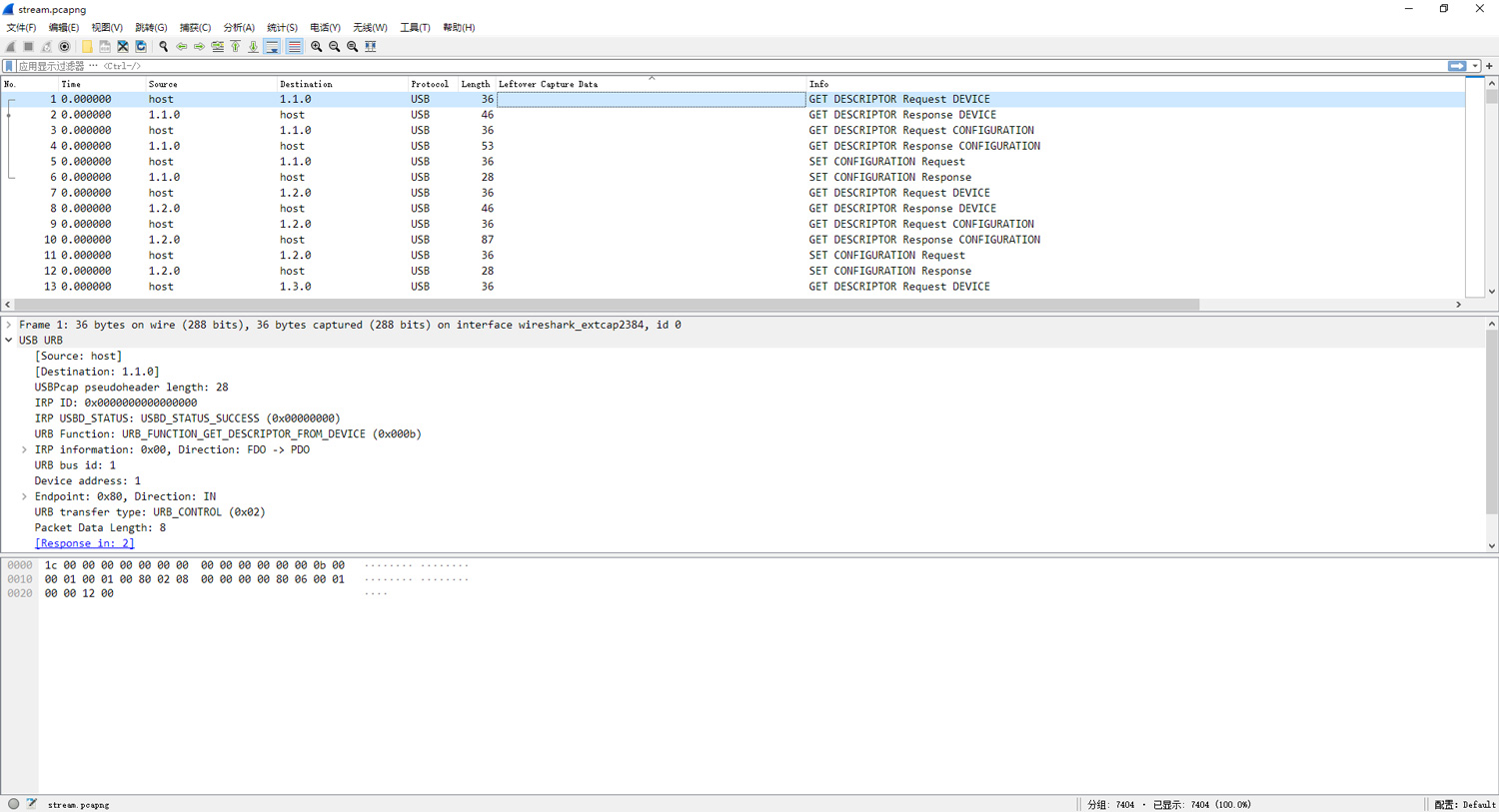Open the 无线(W) menu

pyautogui.click(x=370, y=28)
